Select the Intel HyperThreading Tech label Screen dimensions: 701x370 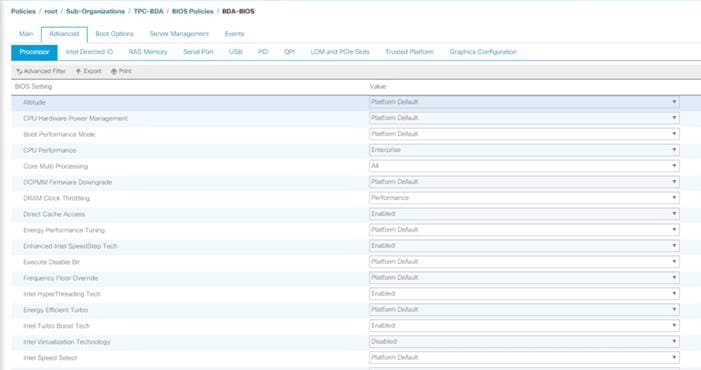click(62, 294)
